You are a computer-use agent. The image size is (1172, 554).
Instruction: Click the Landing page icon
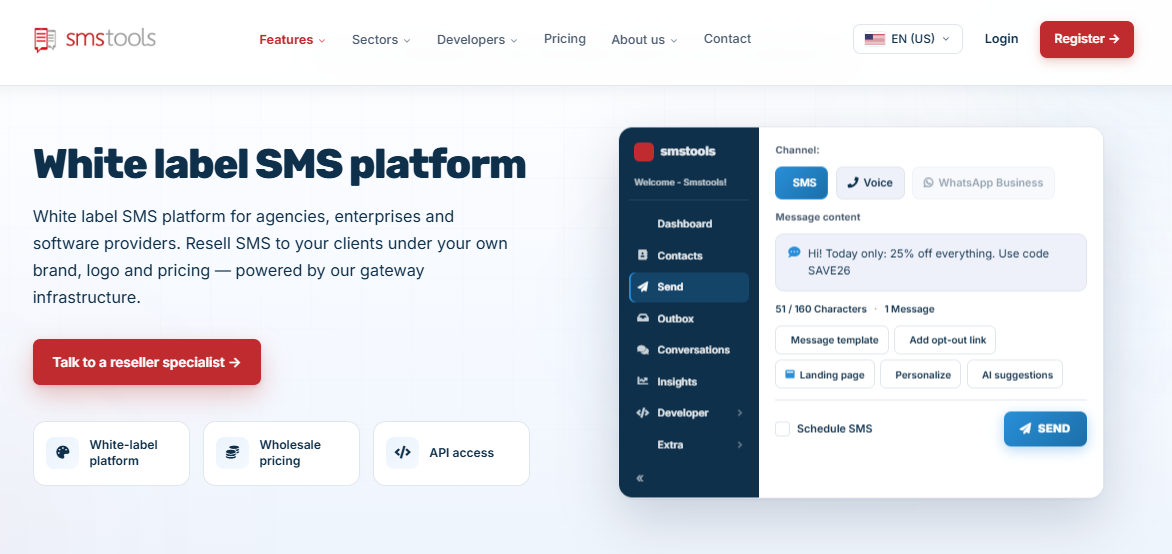point(790,374)
